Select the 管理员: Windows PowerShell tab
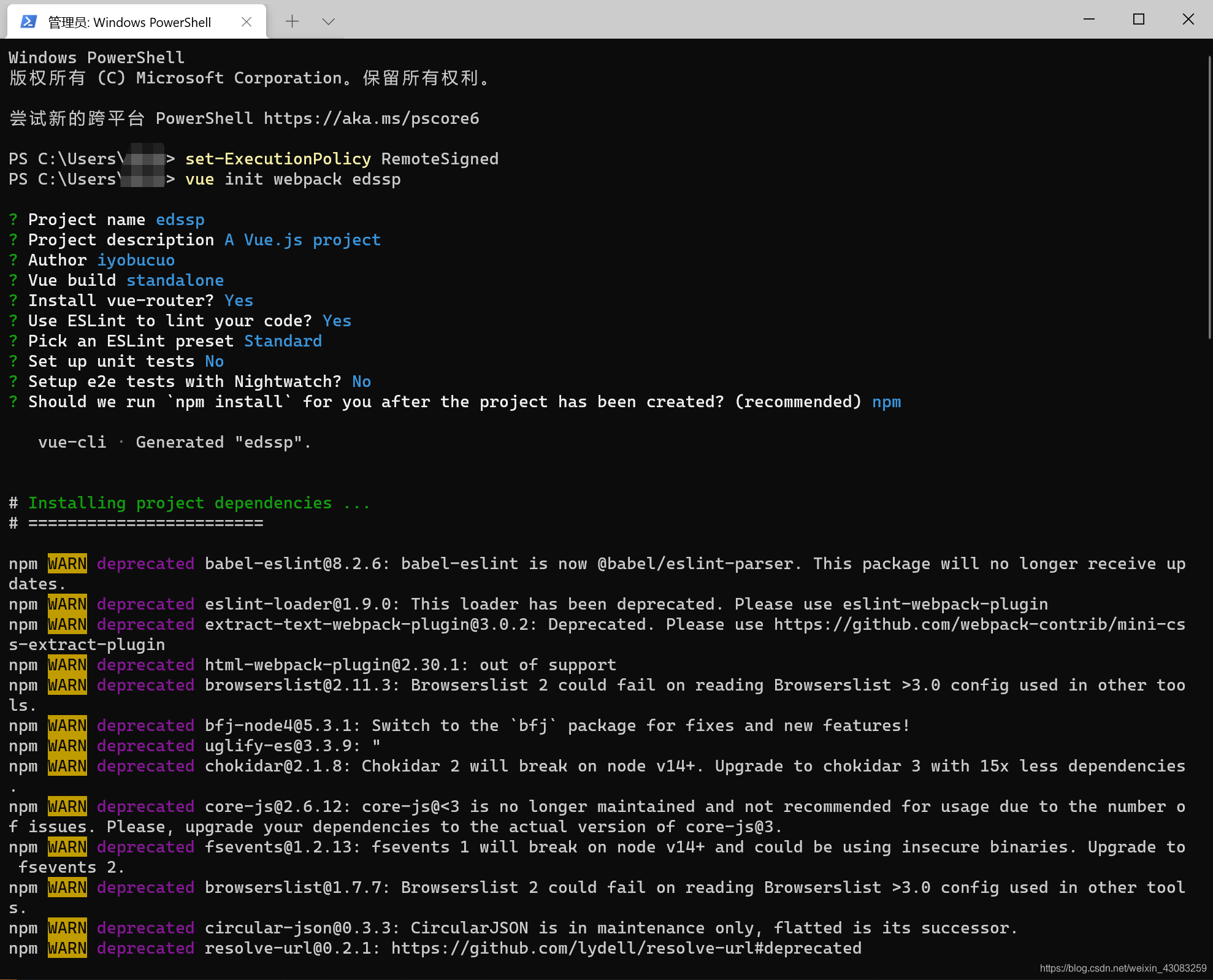The height and width of the screenshot is (980, 1213). (136, 22)
